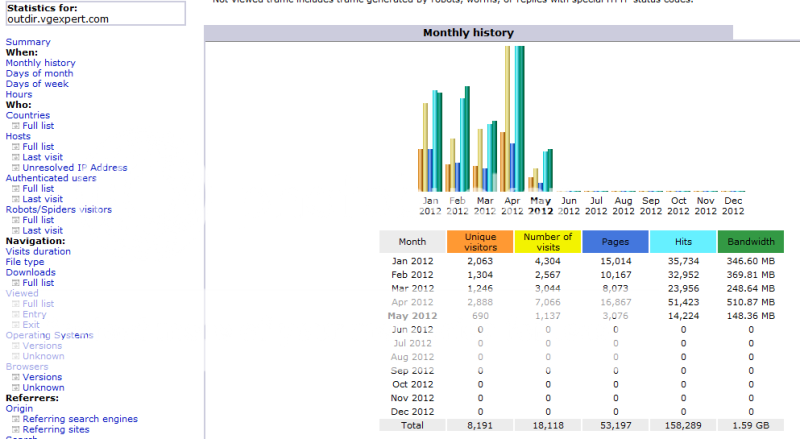Open Days of week report
The height and width of the screenshot is (439, 800).
pyautogui.click(x=37, y=84)
